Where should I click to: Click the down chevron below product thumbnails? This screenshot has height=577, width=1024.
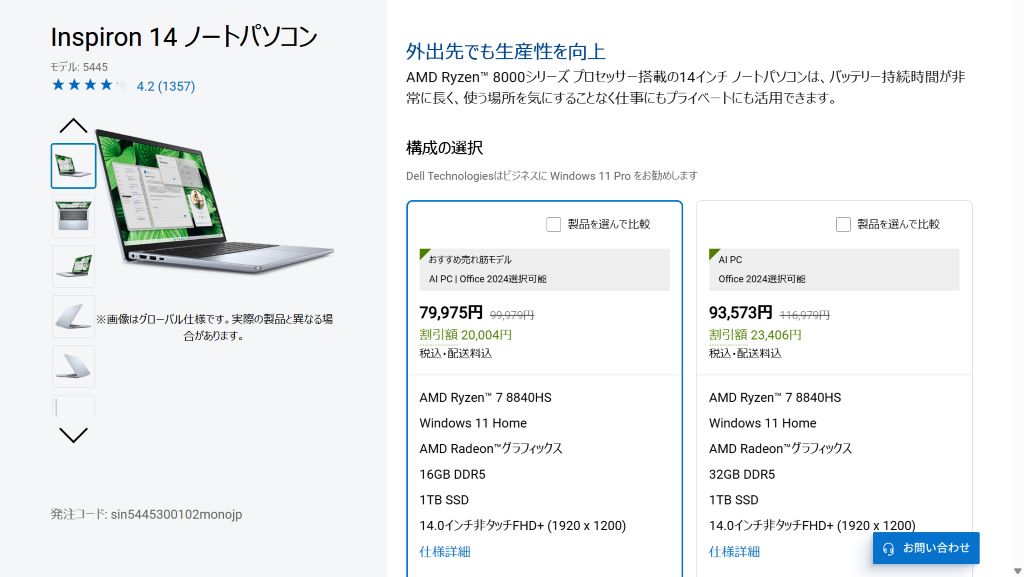pyautogui.click(x=73, y=435)
